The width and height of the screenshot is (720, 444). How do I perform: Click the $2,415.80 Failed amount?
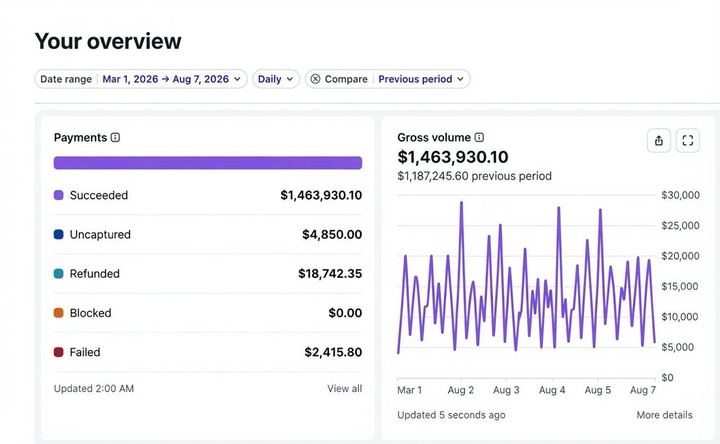333,352
